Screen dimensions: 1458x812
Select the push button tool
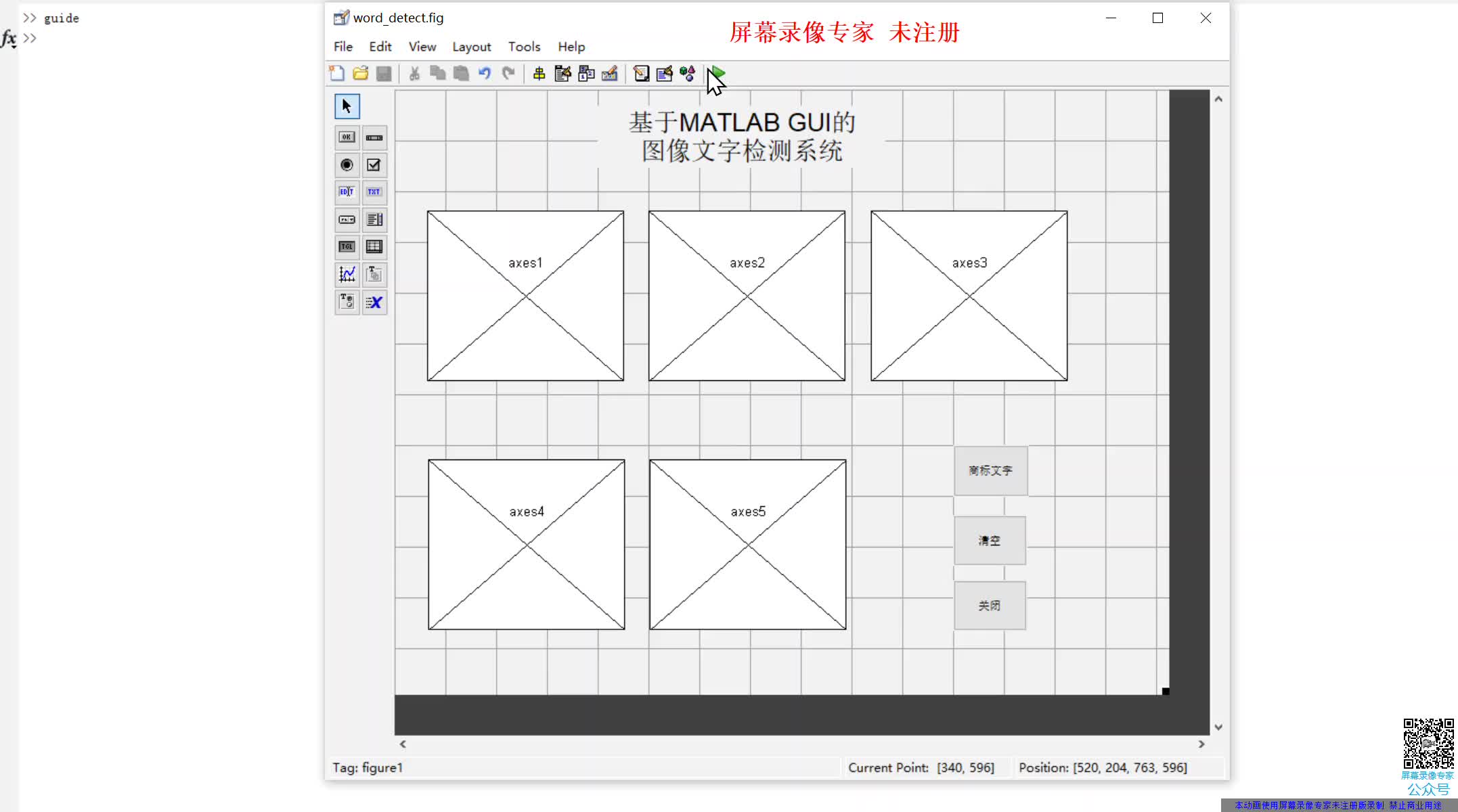pyautogui.click(x=347, y=137)
